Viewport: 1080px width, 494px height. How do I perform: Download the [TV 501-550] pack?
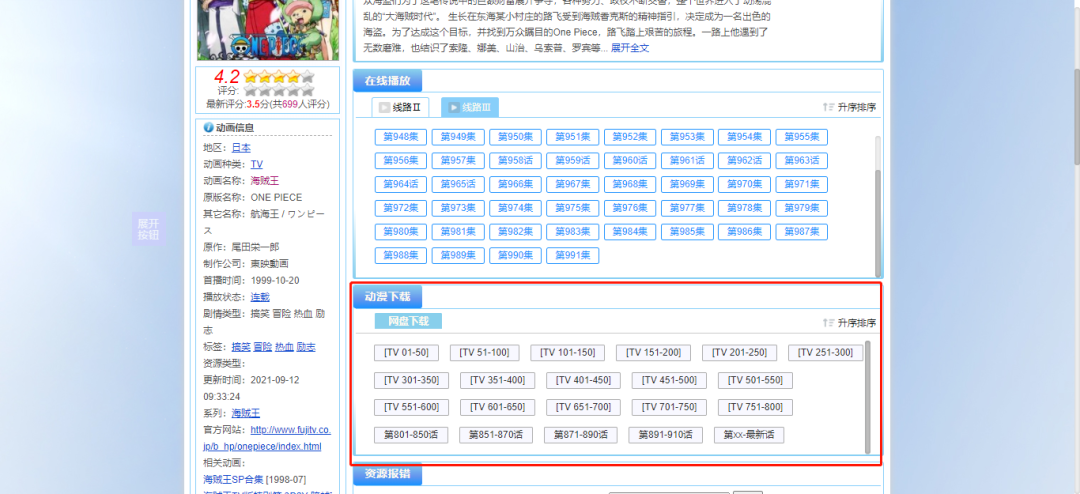[755, 380]
